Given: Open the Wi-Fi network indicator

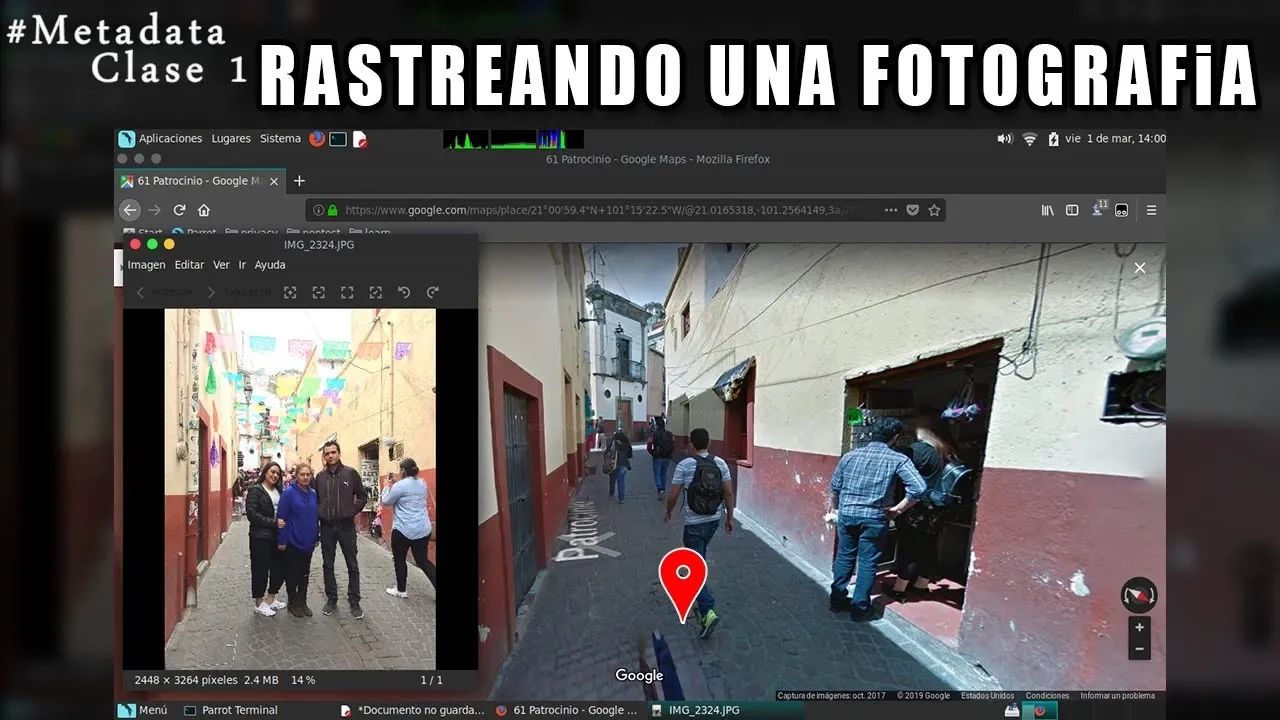Looking at the screenshot, I should (x=1029, y=139).
